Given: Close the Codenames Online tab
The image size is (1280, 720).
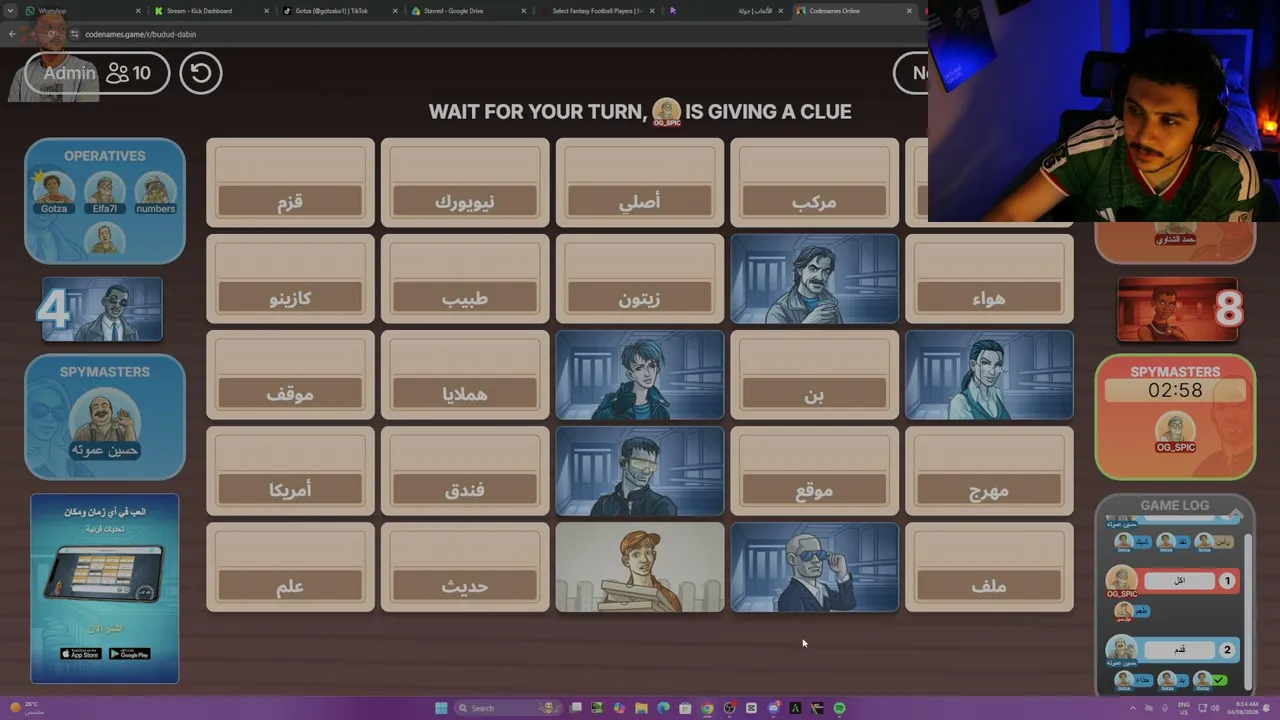Looking at the screenshot, I should point(909,11).
